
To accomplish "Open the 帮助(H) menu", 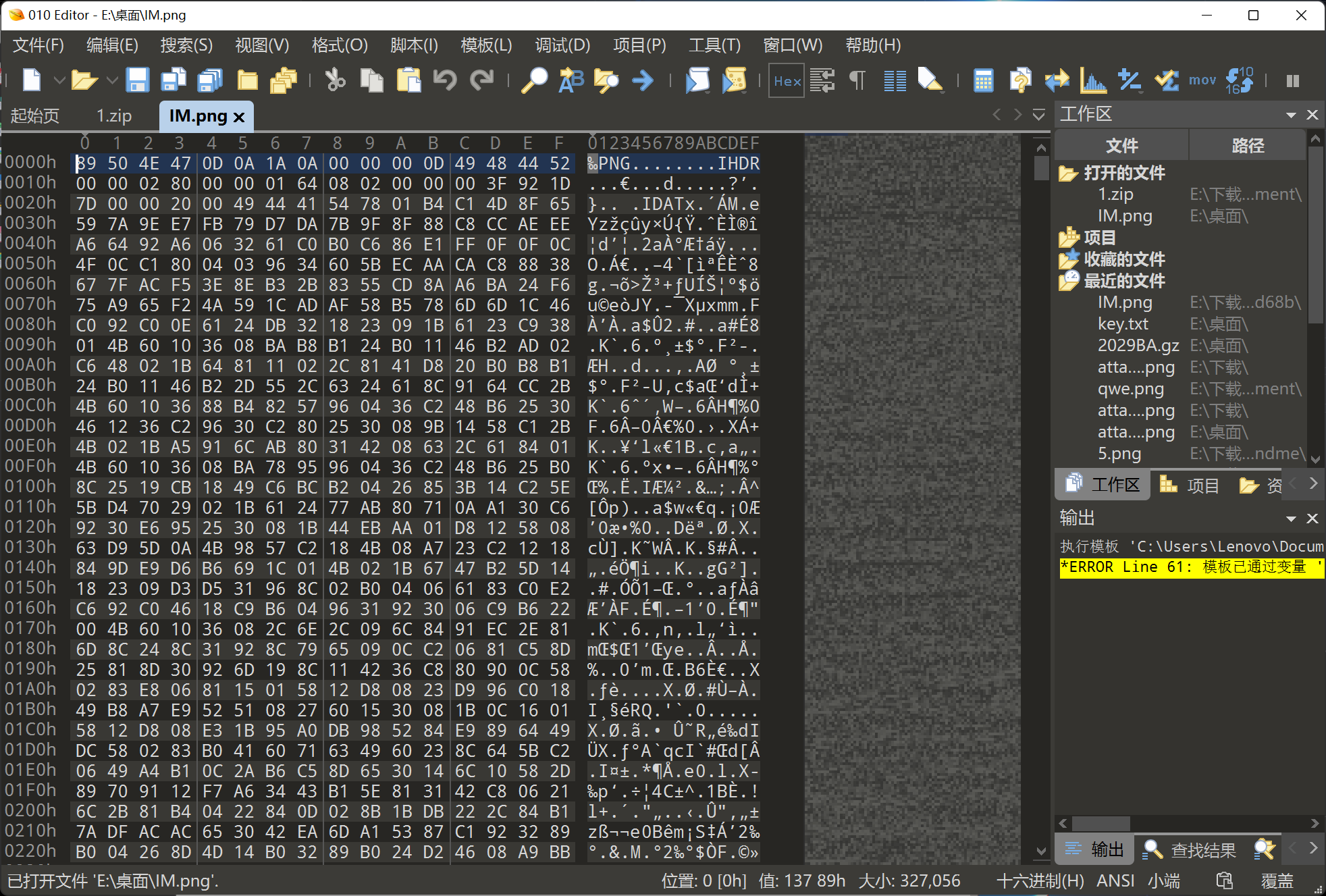I will click(x=873, y=45).
